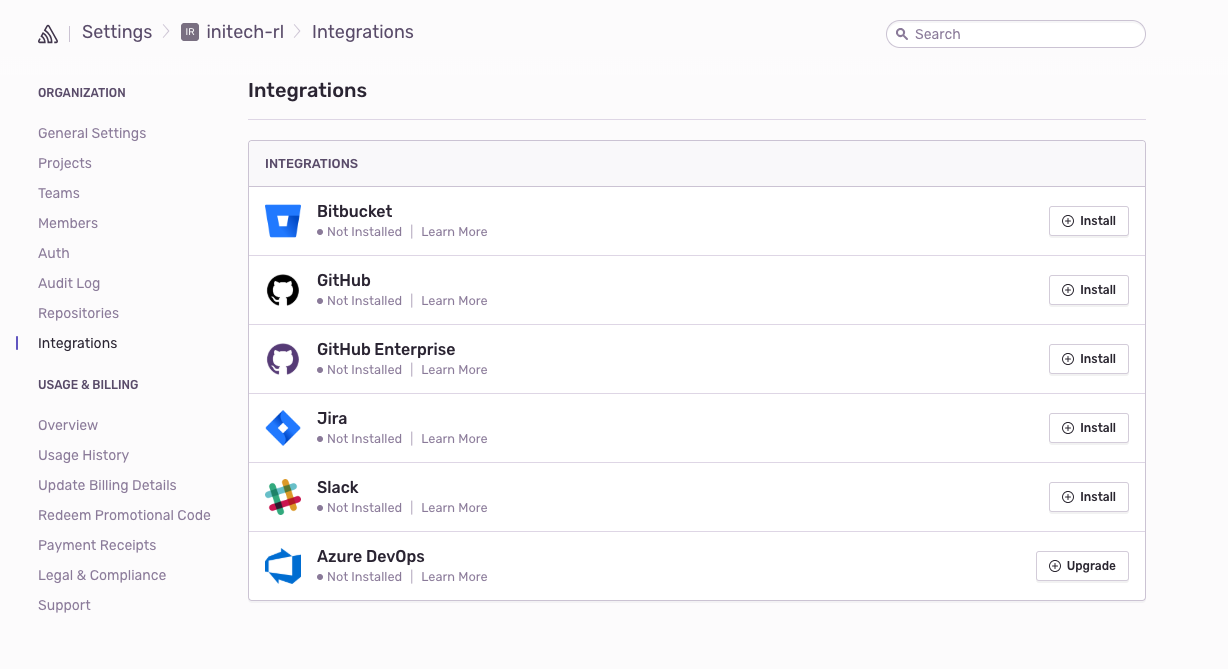The width and height of the screenshot is (1228, 669).
Task: Open Audit Log in sidebar
Action: click(69, 283)
